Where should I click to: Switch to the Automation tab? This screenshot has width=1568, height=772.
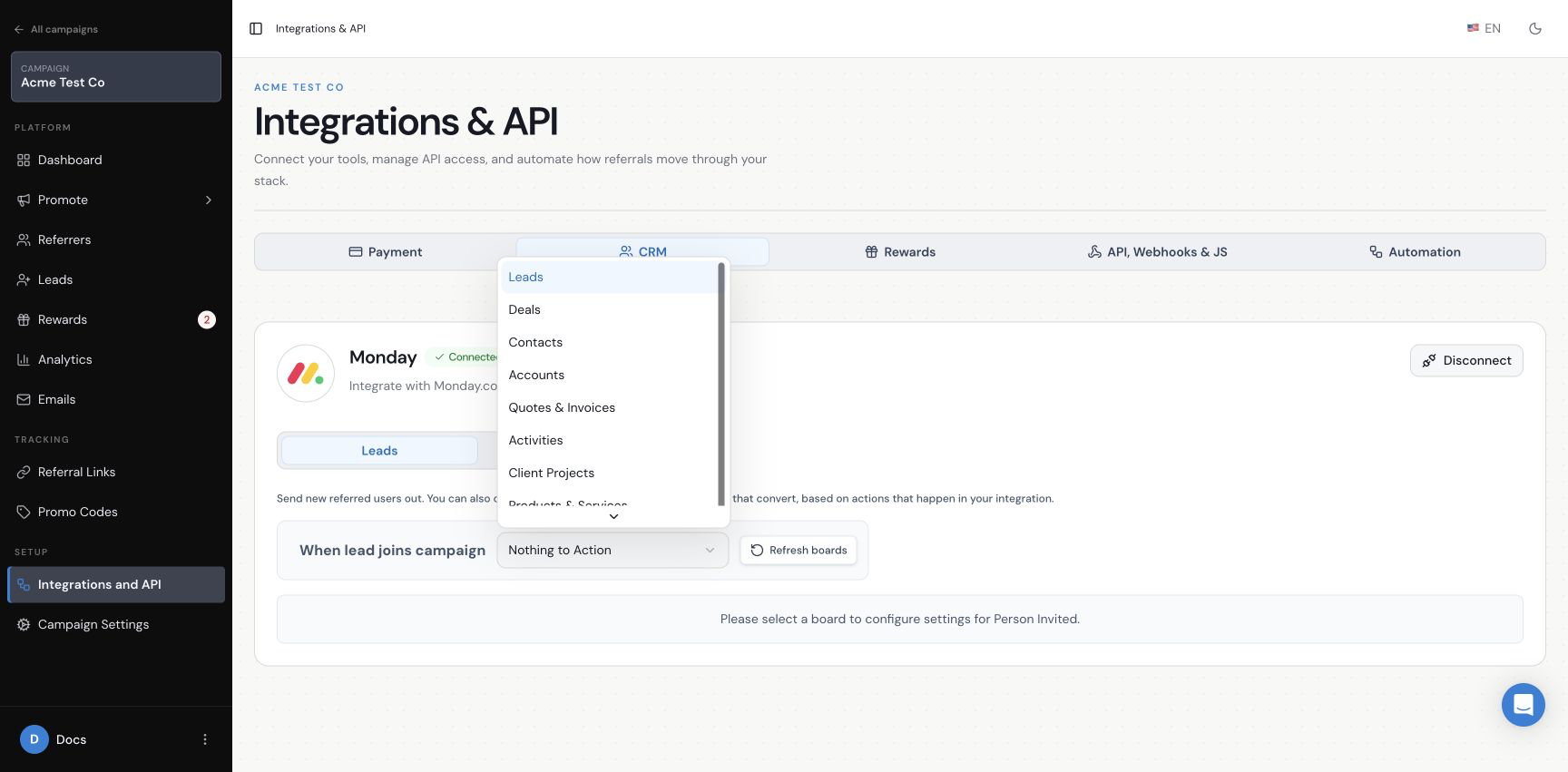point(1415,251)
